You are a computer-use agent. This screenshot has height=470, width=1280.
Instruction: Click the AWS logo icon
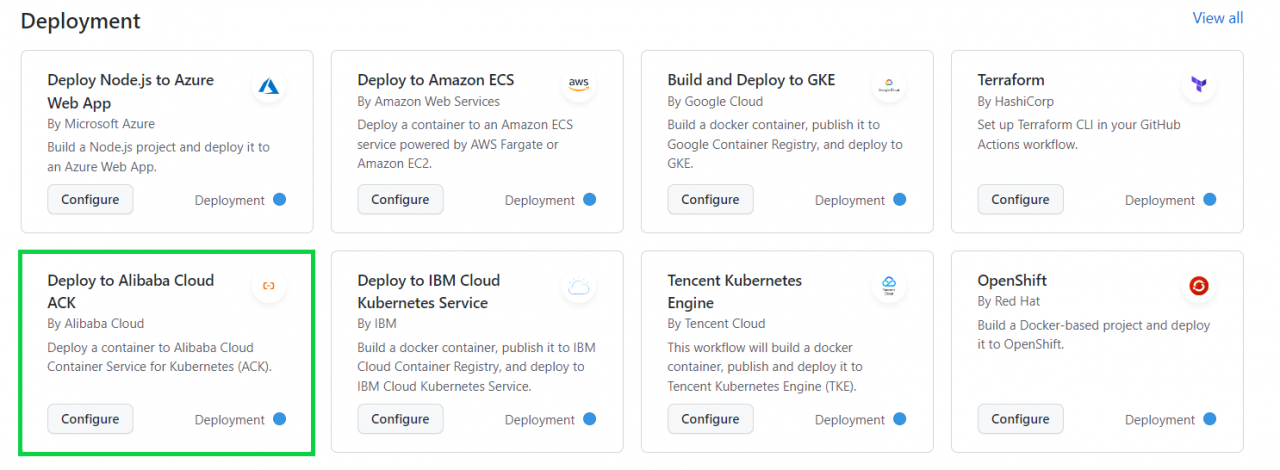click(578, 86)
